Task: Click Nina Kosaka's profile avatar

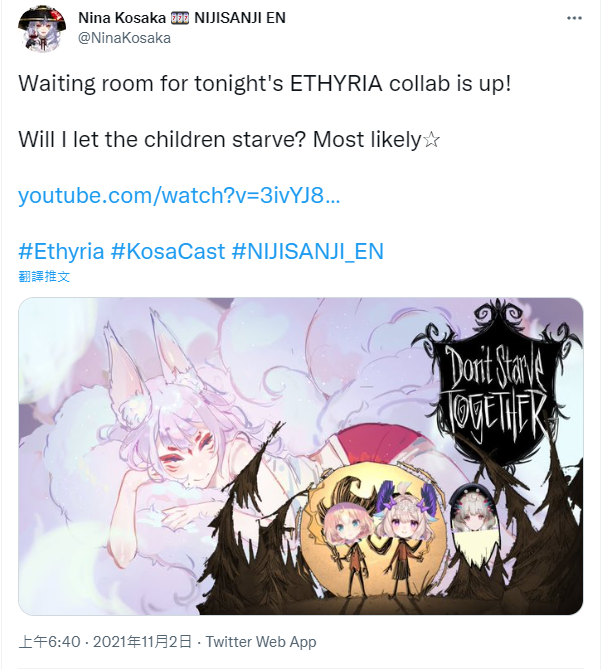Action: [42, 29]
